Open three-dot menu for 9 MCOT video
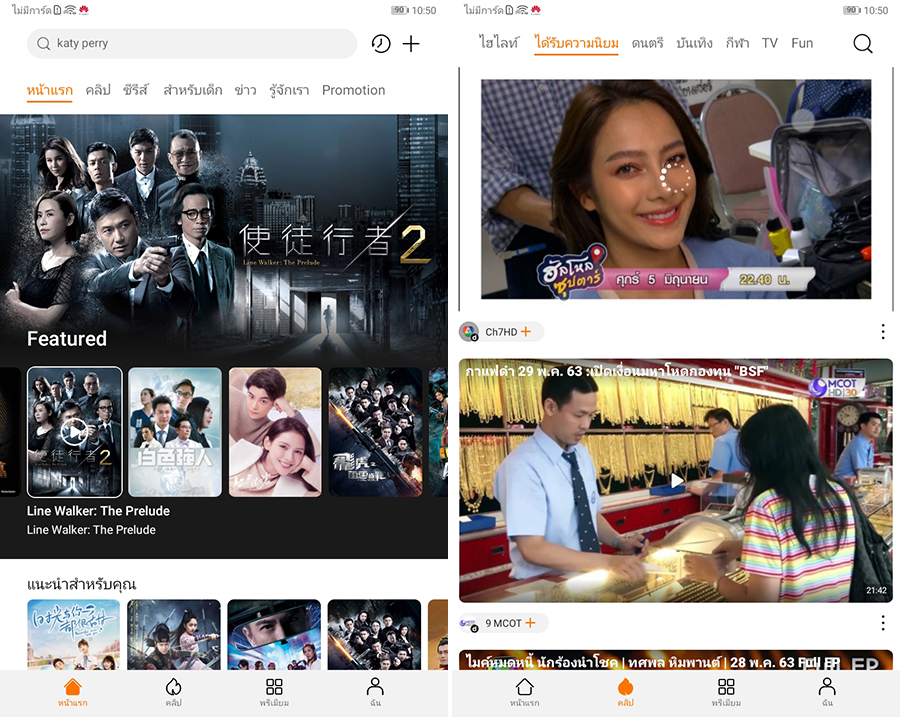The width and height of the screenshot is (900, 717). click(882, 623)
